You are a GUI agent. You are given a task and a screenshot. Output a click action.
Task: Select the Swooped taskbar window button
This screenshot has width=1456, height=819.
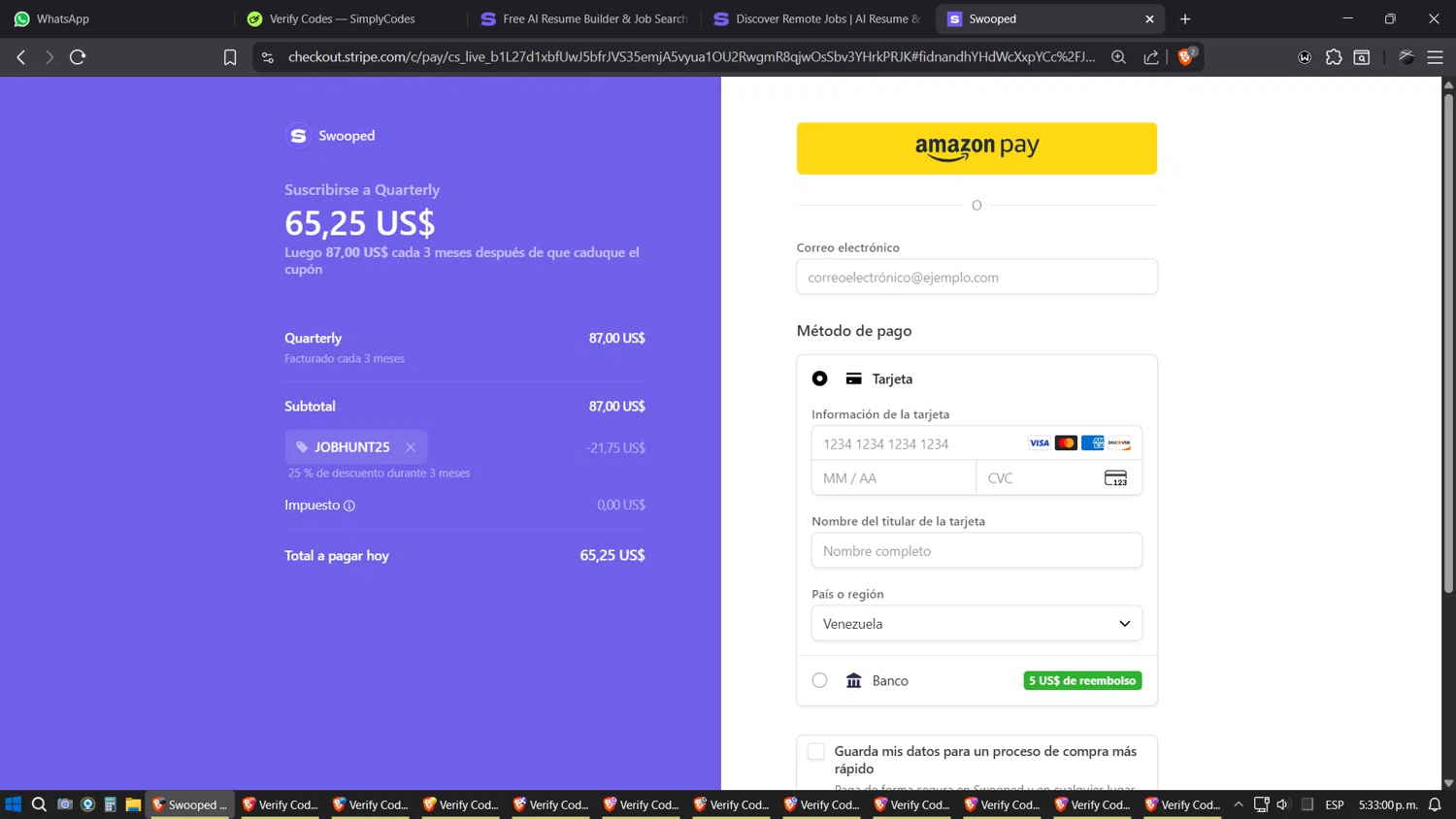tap(190, 804)
